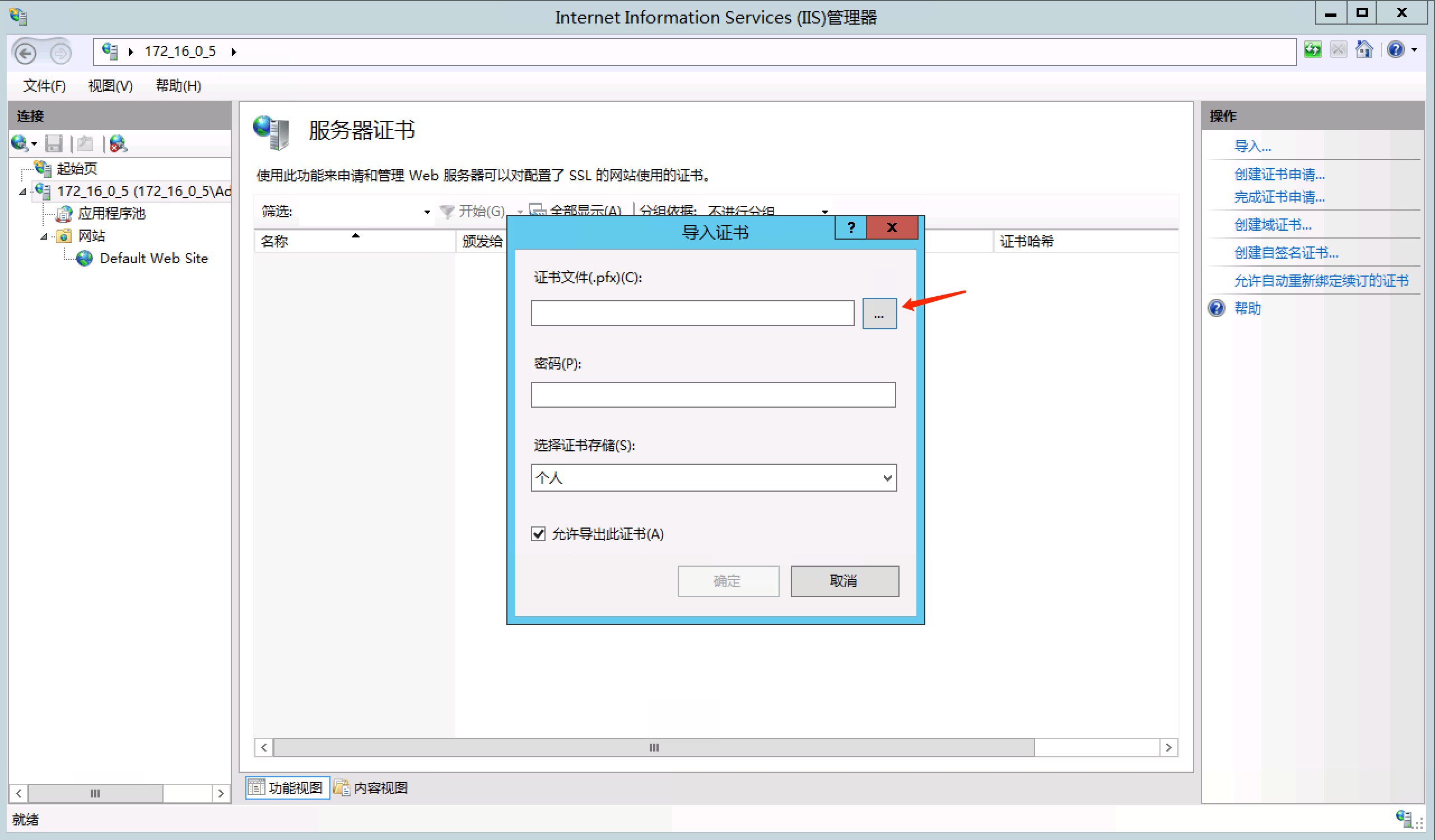
Task: Click the 创建自签名证书 link
Action: [x=1286, y=253]
